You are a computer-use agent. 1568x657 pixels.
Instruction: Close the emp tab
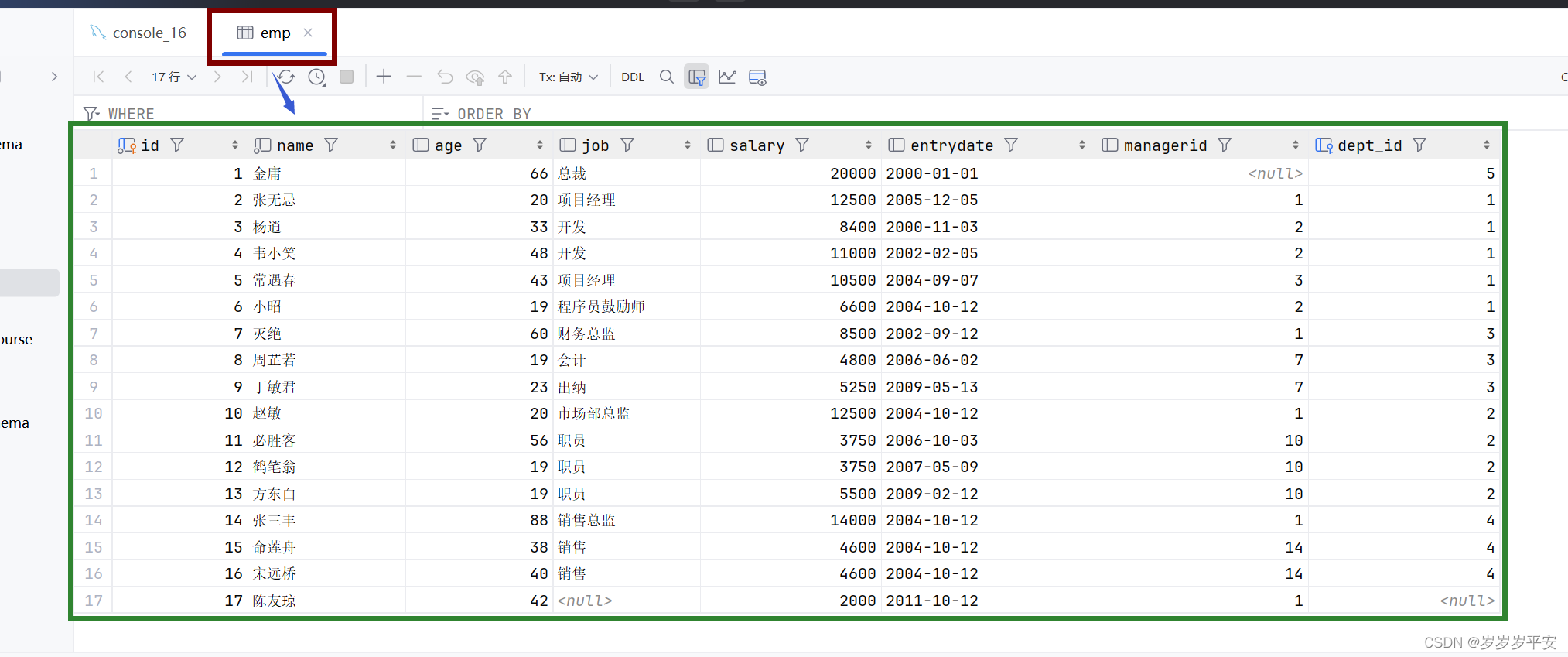coord(308,33)
